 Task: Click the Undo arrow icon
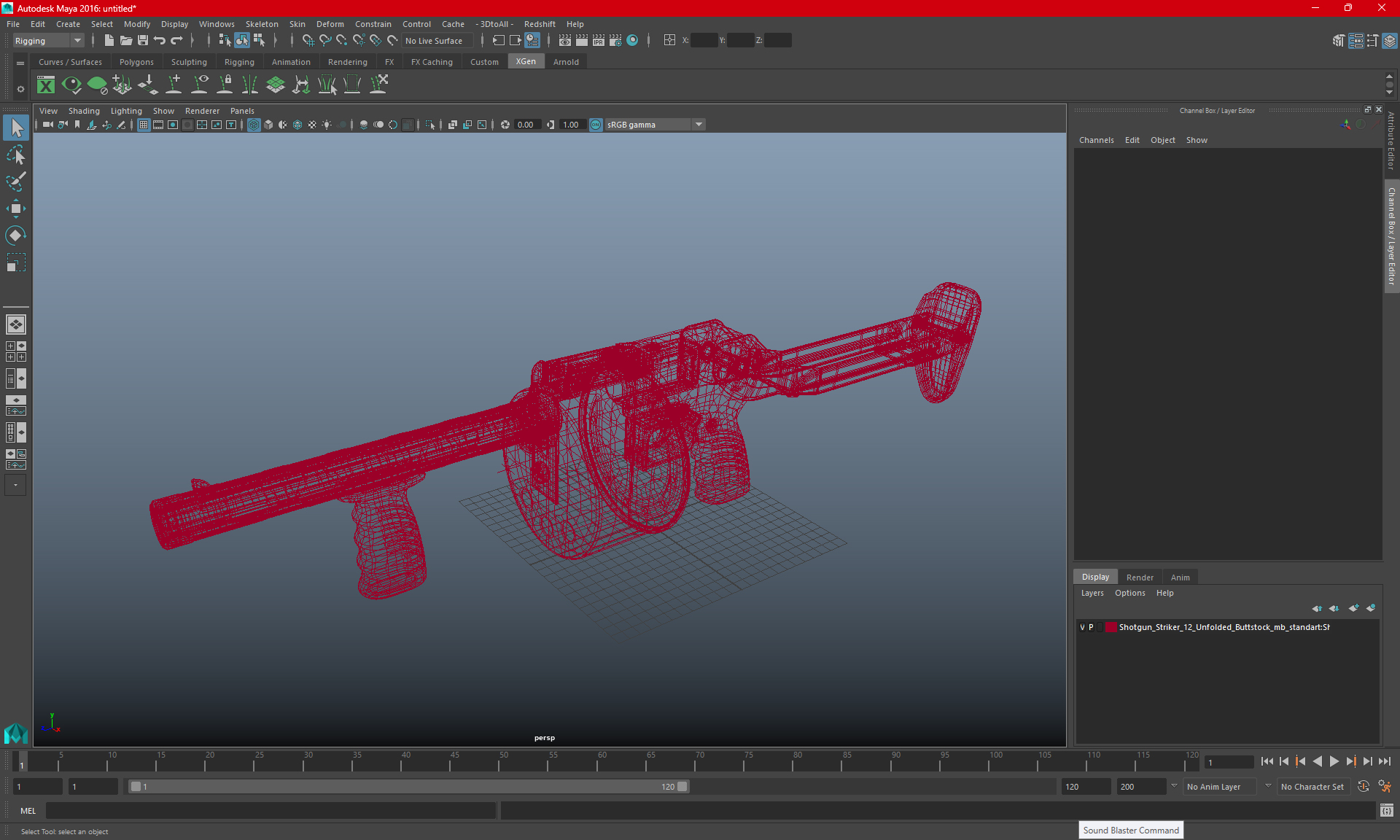(160, 41)
